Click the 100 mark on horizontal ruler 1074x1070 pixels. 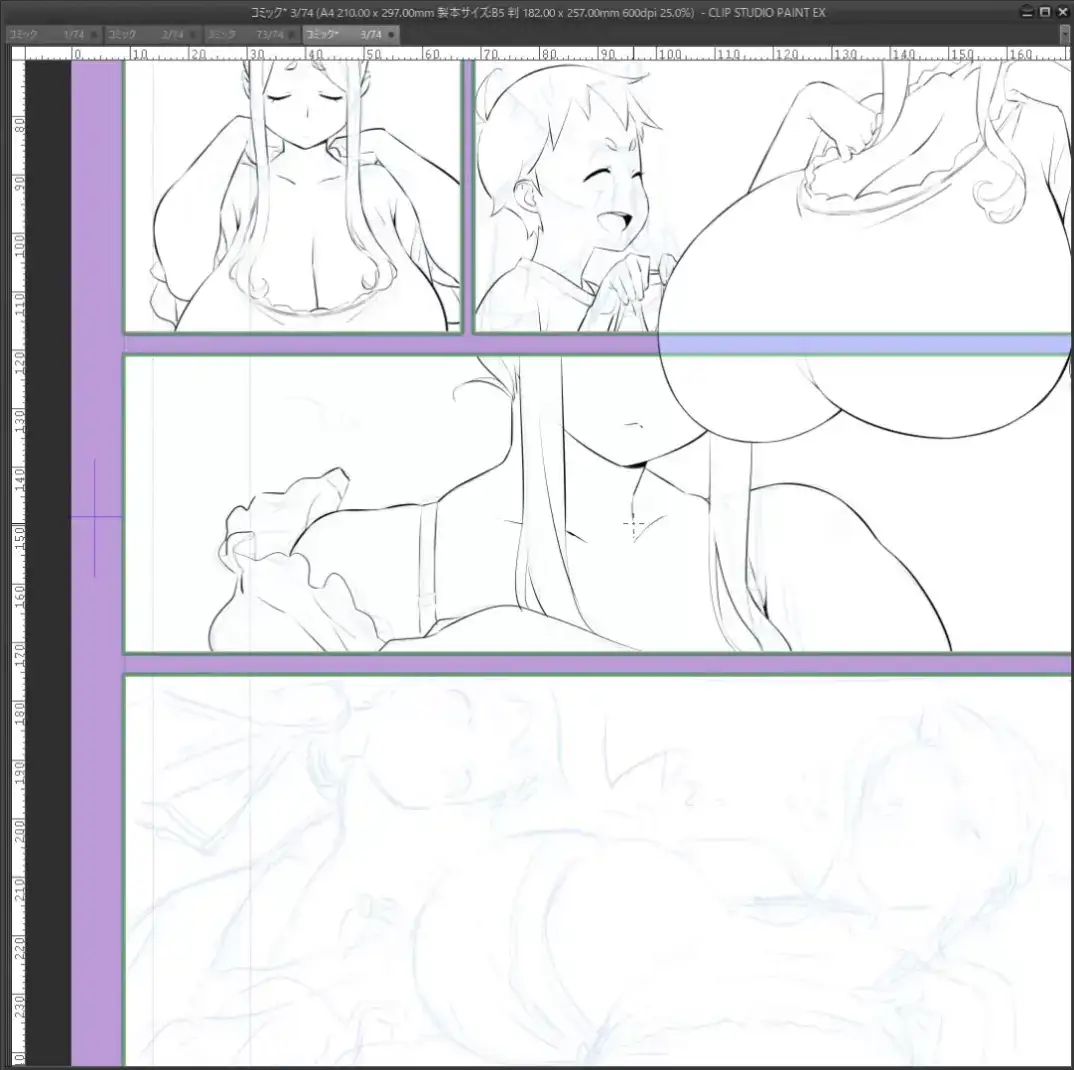click(x=668, y=53)
